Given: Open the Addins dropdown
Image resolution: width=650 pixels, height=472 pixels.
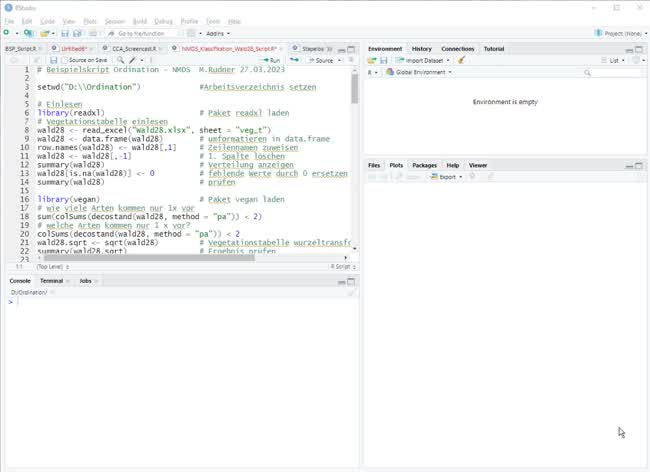Looking at the screenshot, I should click(218, 33).
